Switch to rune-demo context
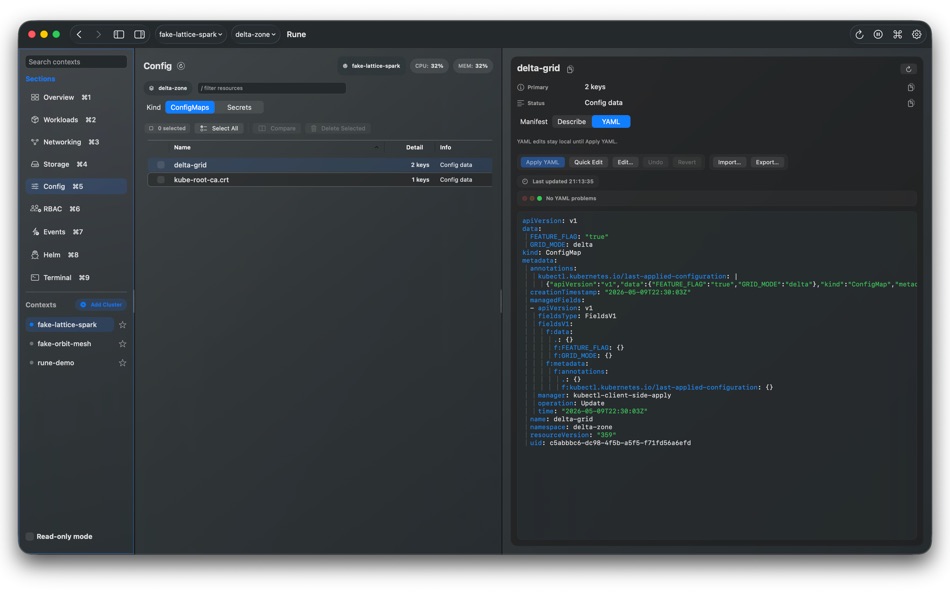This screenshot has width=950, height=594. click(56, 363)
